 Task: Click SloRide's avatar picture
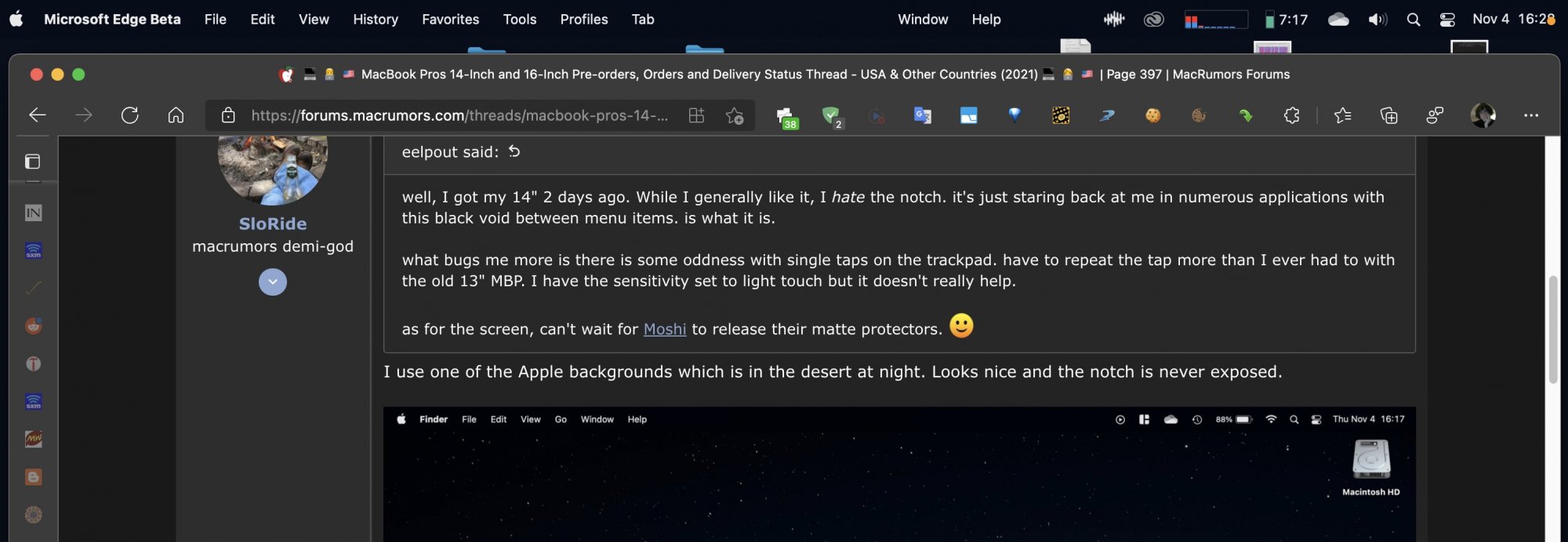click(273, 169)
